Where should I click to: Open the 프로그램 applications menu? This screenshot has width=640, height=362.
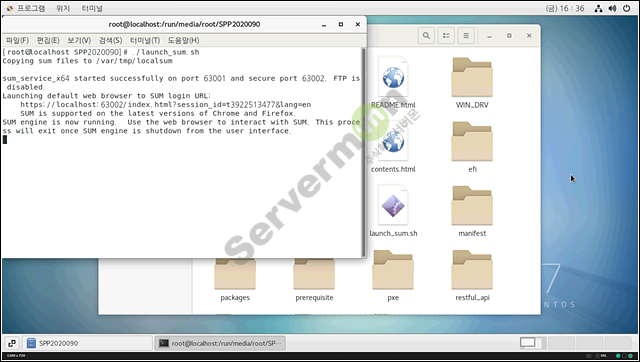tap(27, 8)
